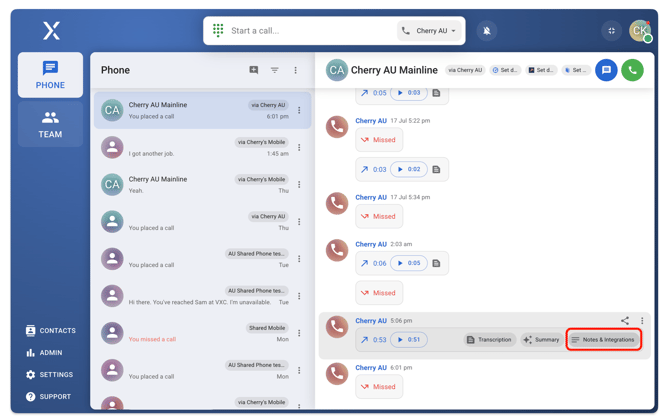Open the dial pad grid icon
This screenshot has width=670, height=420.
point(218,31)
